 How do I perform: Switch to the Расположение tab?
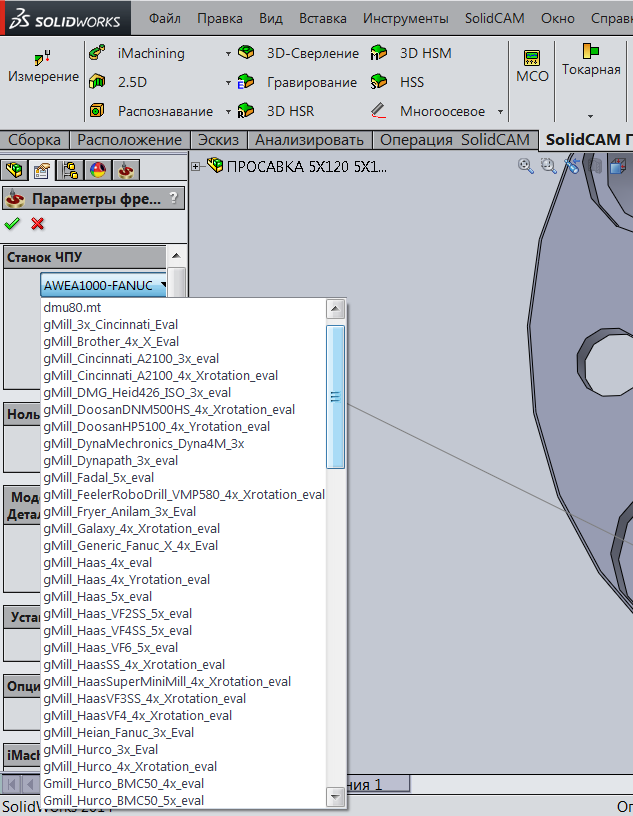tap(129, 140)
